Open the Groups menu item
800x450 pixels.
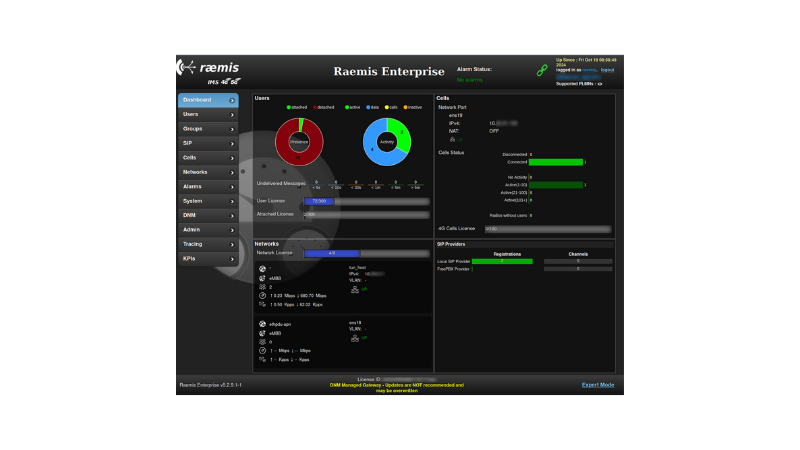(208, 129)
